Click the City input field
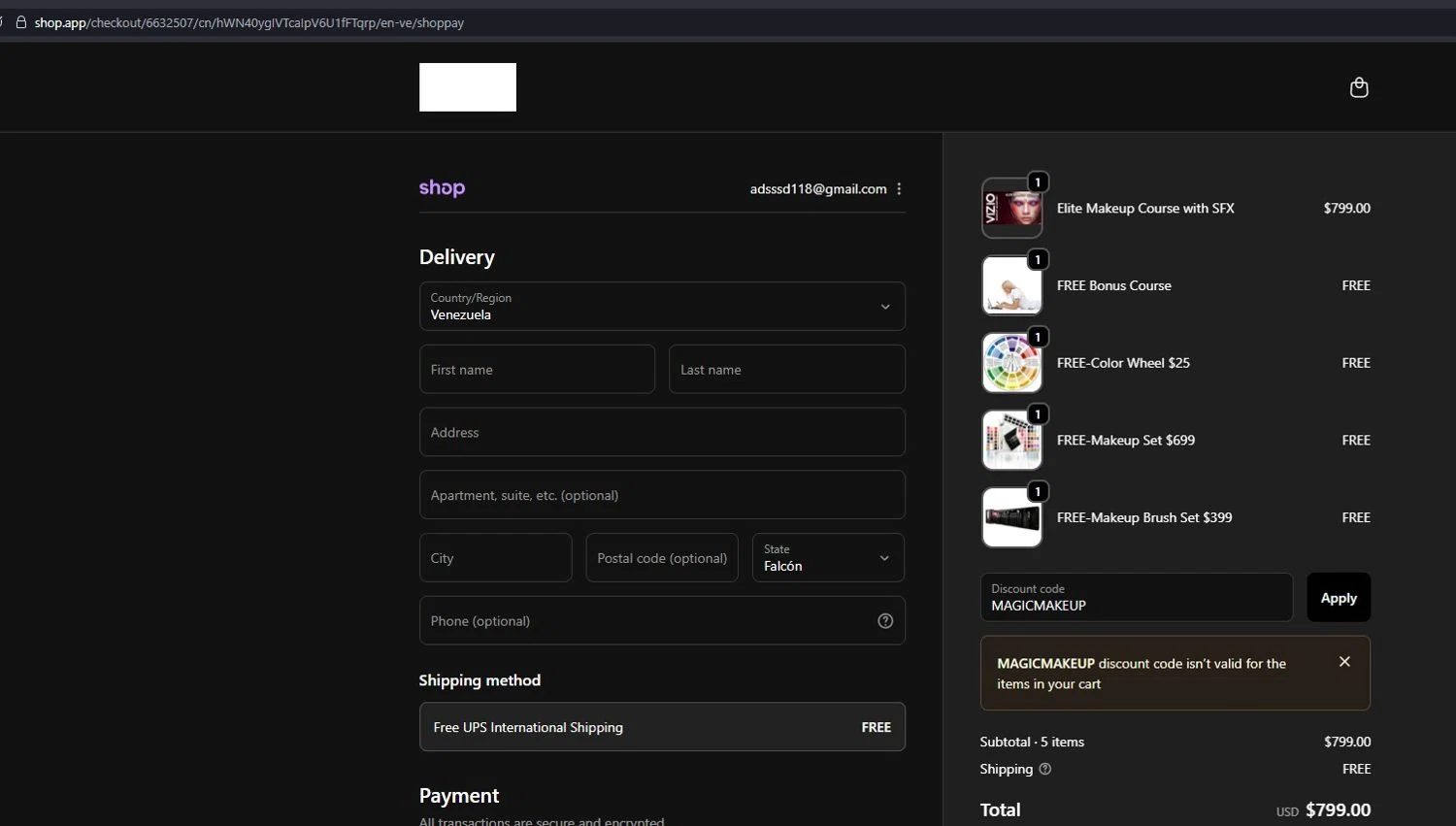 pos(495,558)
